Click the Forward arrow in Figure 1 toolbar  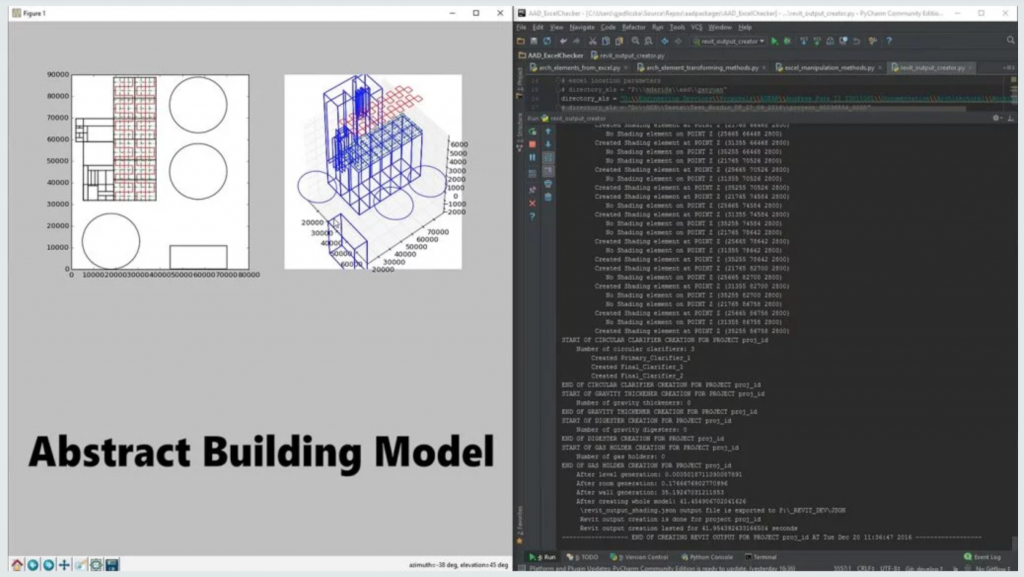point(48,565)
